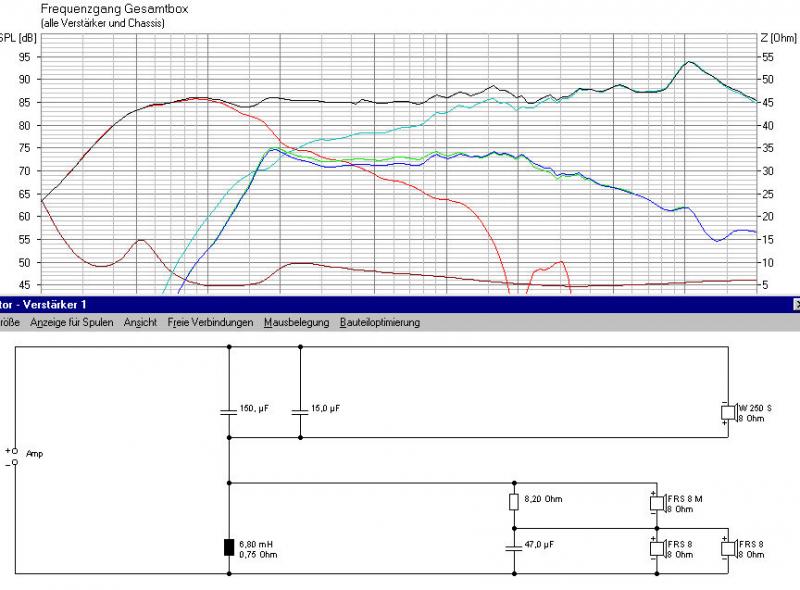Image resolution: width=800 pixels, height=590 pixels.
Task: Click the '6,80 mH' inductor value
Action: (256, 545)
